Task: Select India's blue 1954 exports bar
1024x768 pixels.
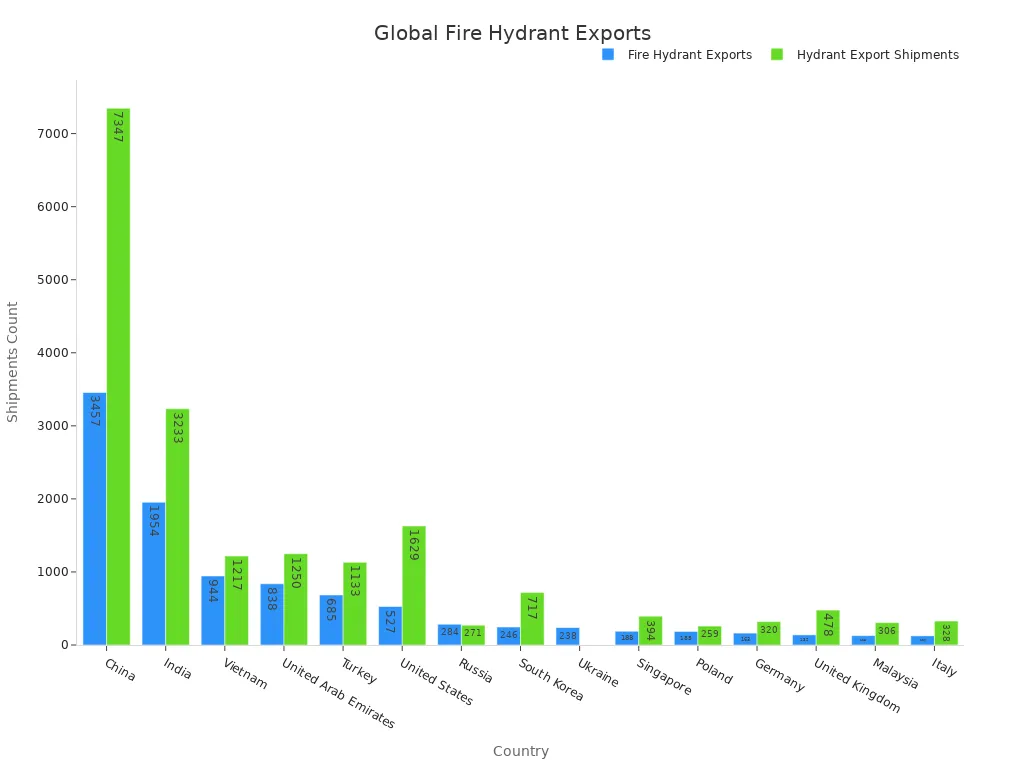Action: pos(151,570)
